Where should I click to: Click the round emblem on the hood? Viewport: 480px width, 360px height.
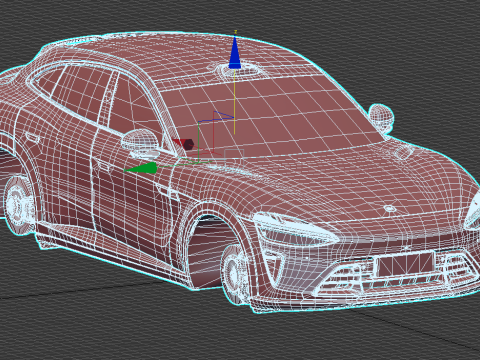(389, 209)
